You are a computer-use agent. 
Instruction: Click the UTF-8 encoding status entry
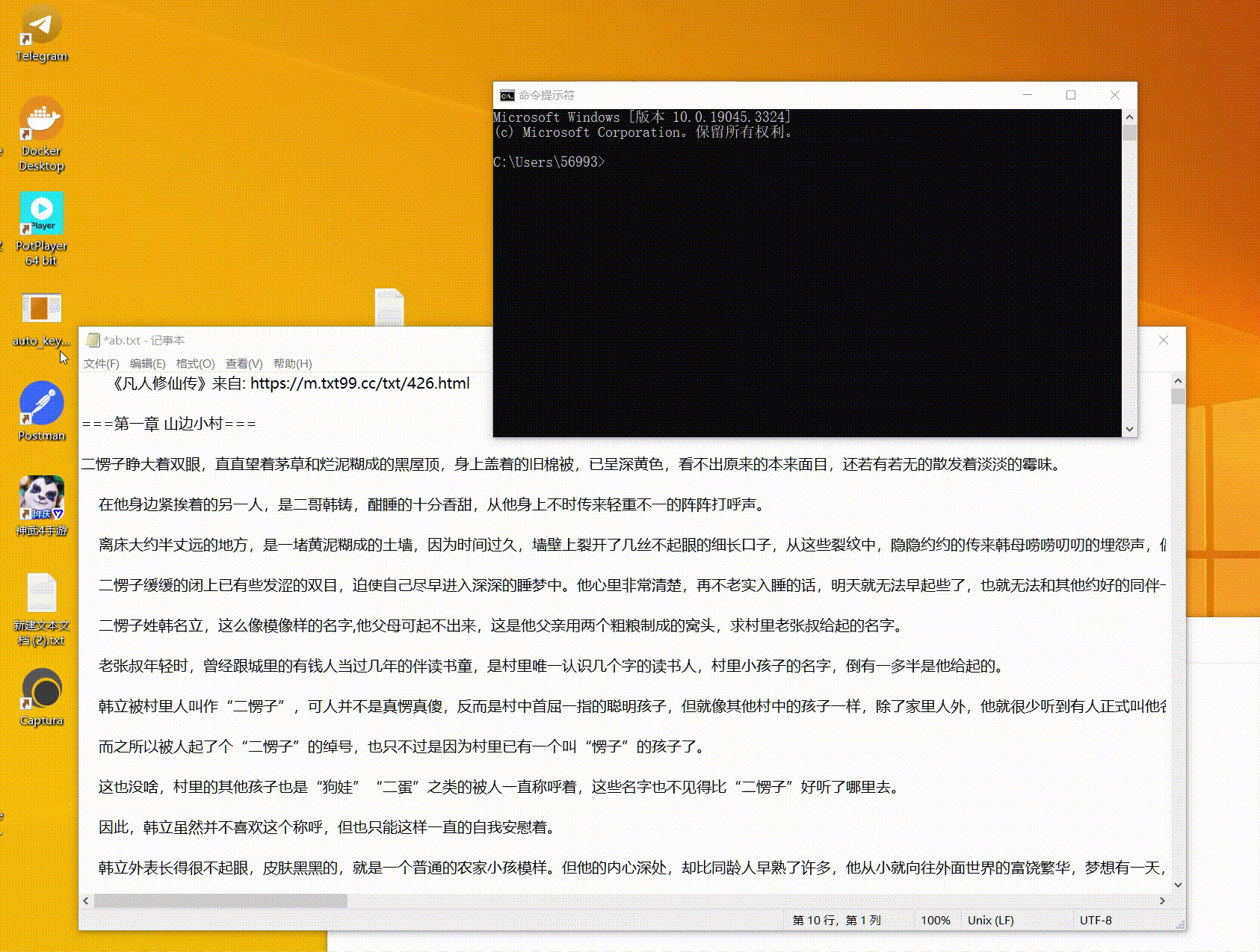coord(1096,920)
